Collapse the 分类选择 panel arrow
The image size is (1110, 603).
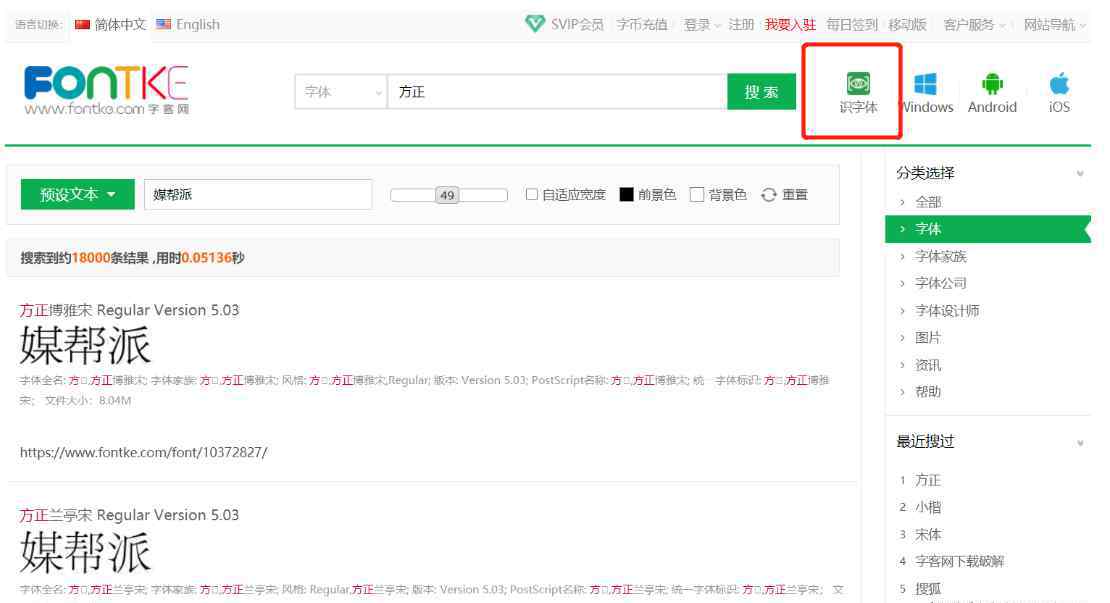(x=1080, y=173)
